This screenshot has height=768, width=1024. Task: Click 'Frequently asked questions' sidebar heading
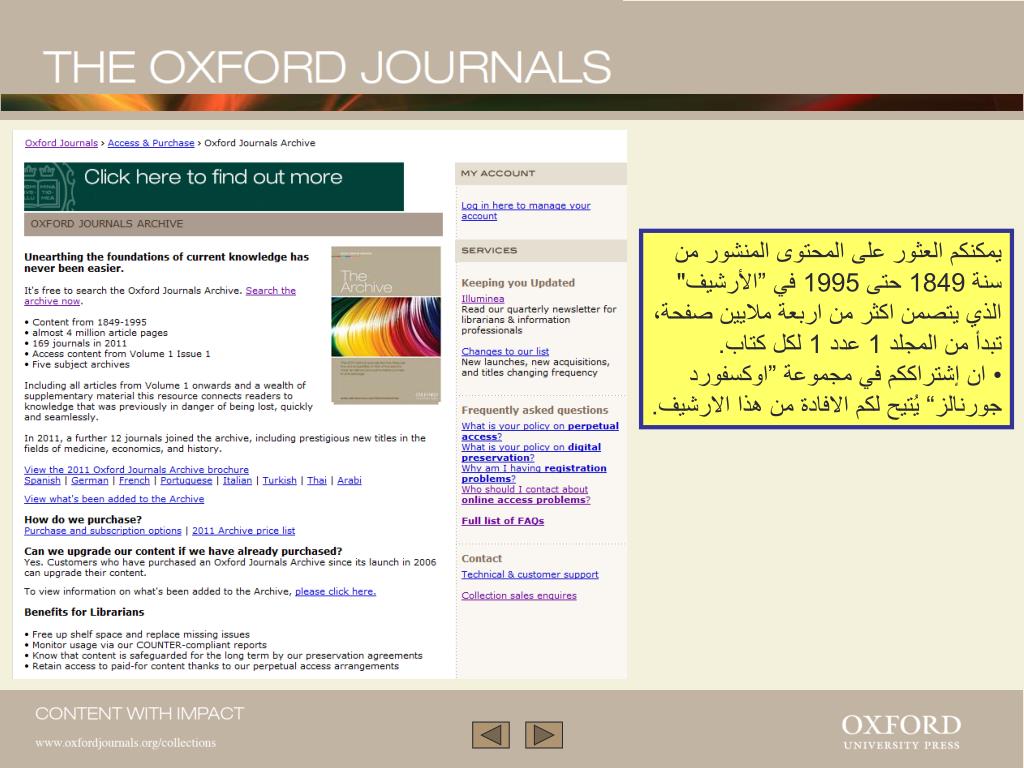point(535,410)
